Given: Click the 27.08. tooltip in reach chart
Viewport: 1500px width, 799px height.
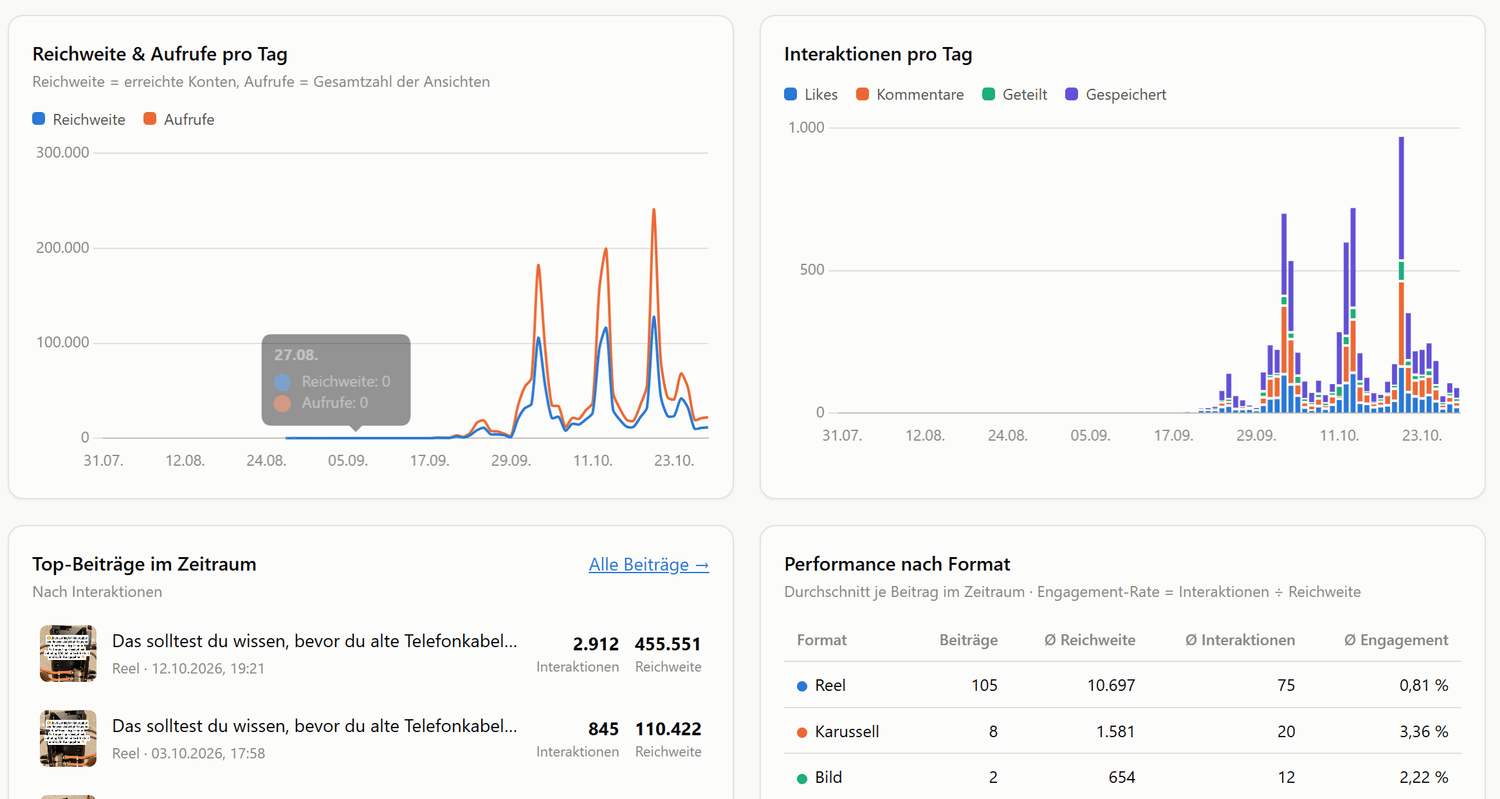Looking at the screenshot, I should click(x=336, y=380).
